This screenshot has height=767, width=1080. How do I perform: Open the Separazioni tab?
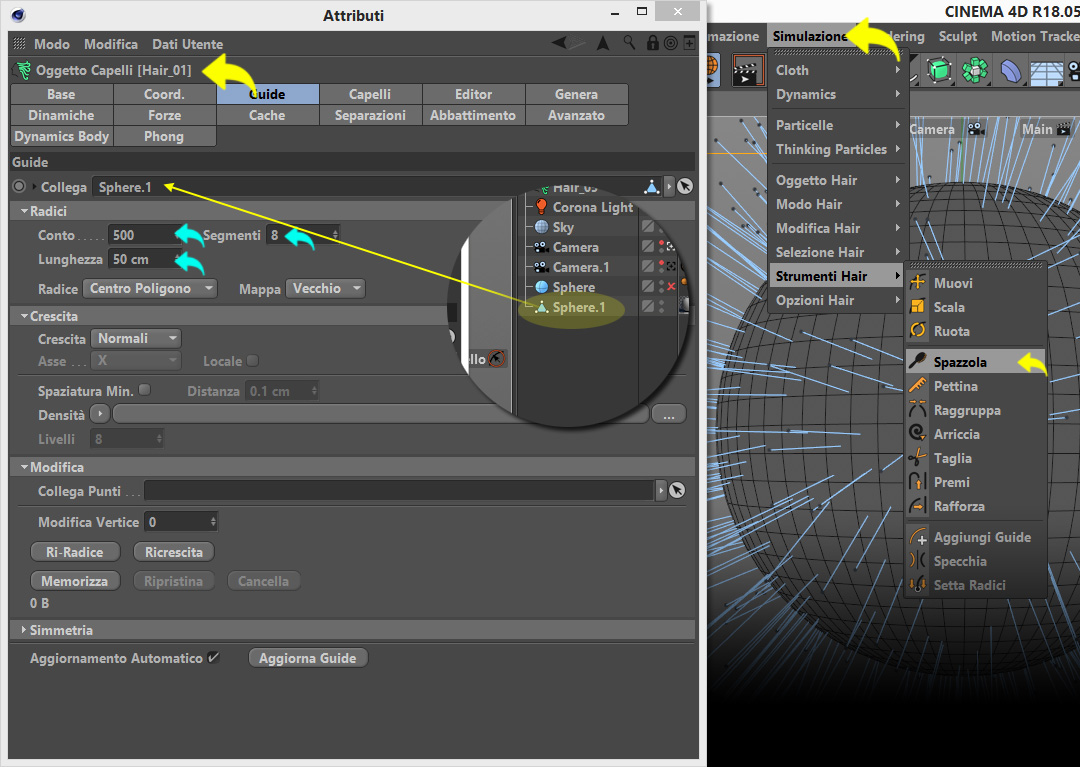(x=370, y=115)
